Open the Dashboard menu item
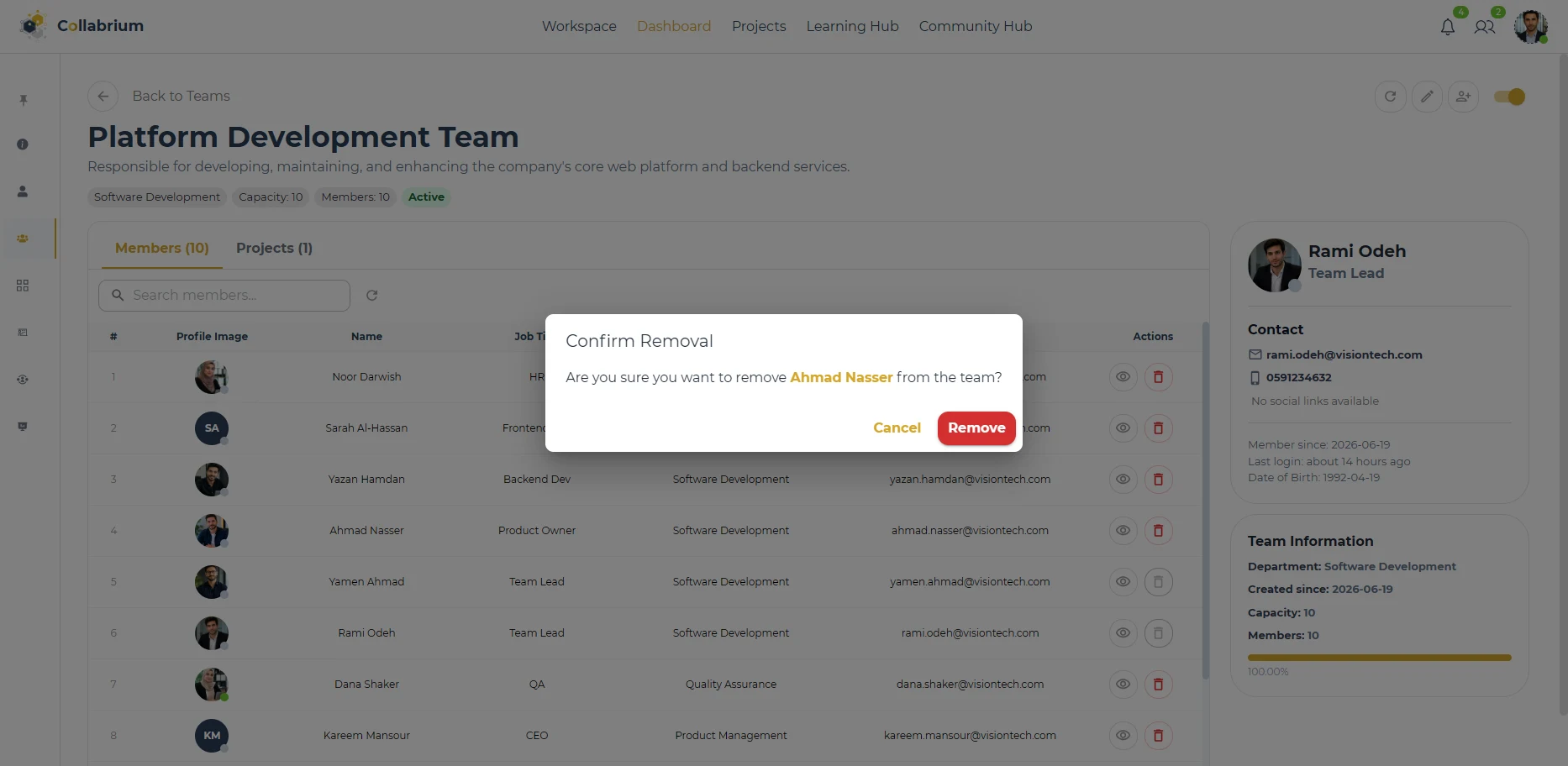 click(674, 26)
